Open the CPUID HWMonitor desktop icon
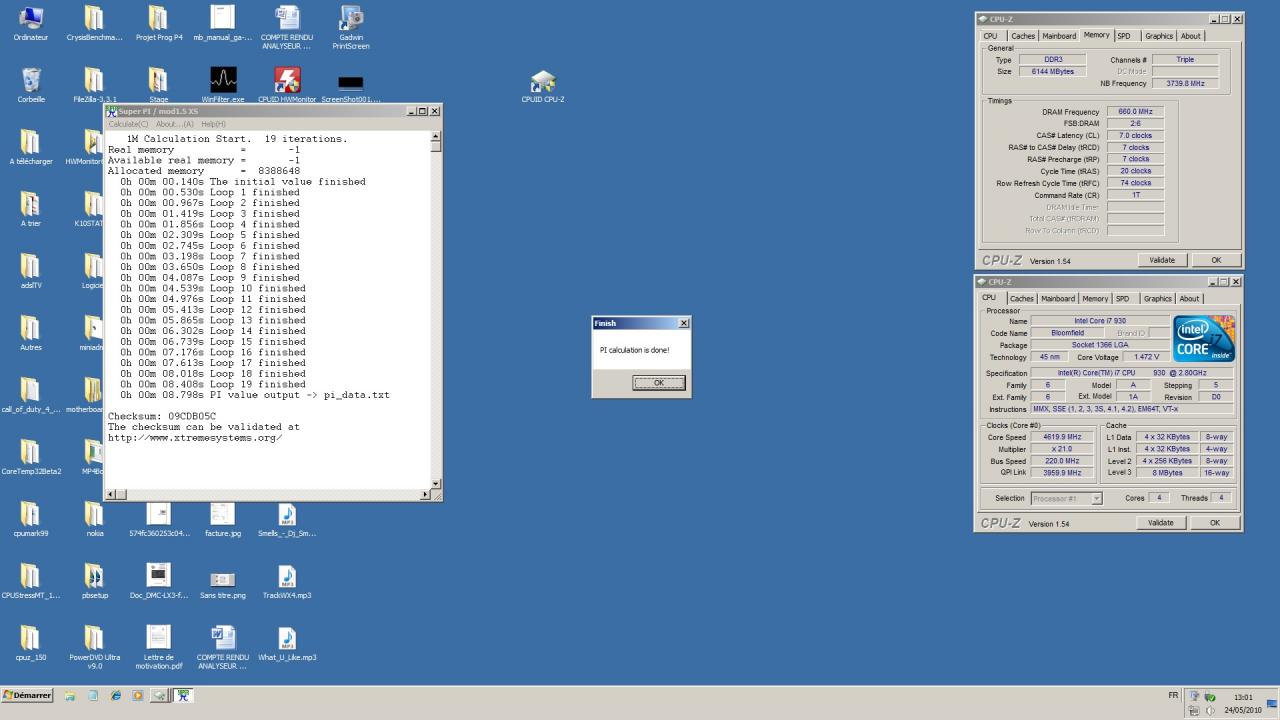1280x720 pixels. 287,81
